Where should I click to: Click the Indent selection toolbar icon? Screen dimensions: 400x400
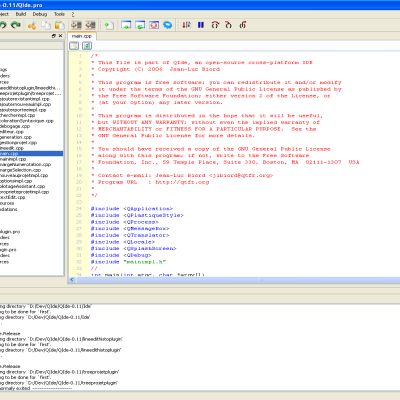pos(76,25)
